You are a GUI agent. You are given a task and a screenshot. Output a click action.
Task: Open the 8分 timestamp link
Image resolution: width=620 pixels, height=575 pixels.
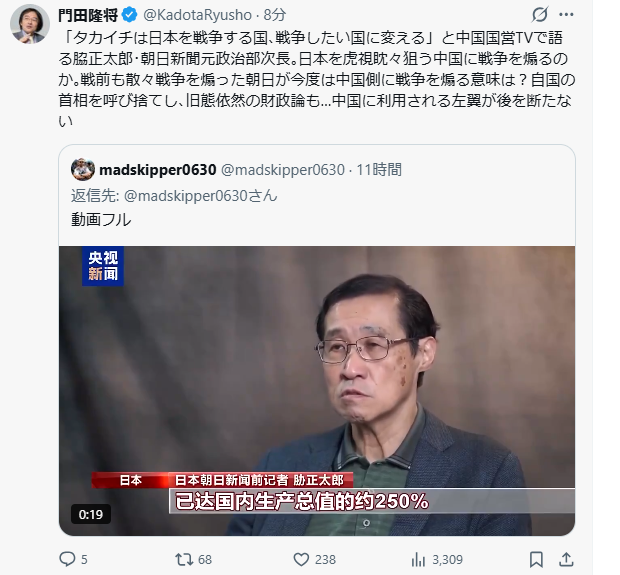[x=274, y=15]
